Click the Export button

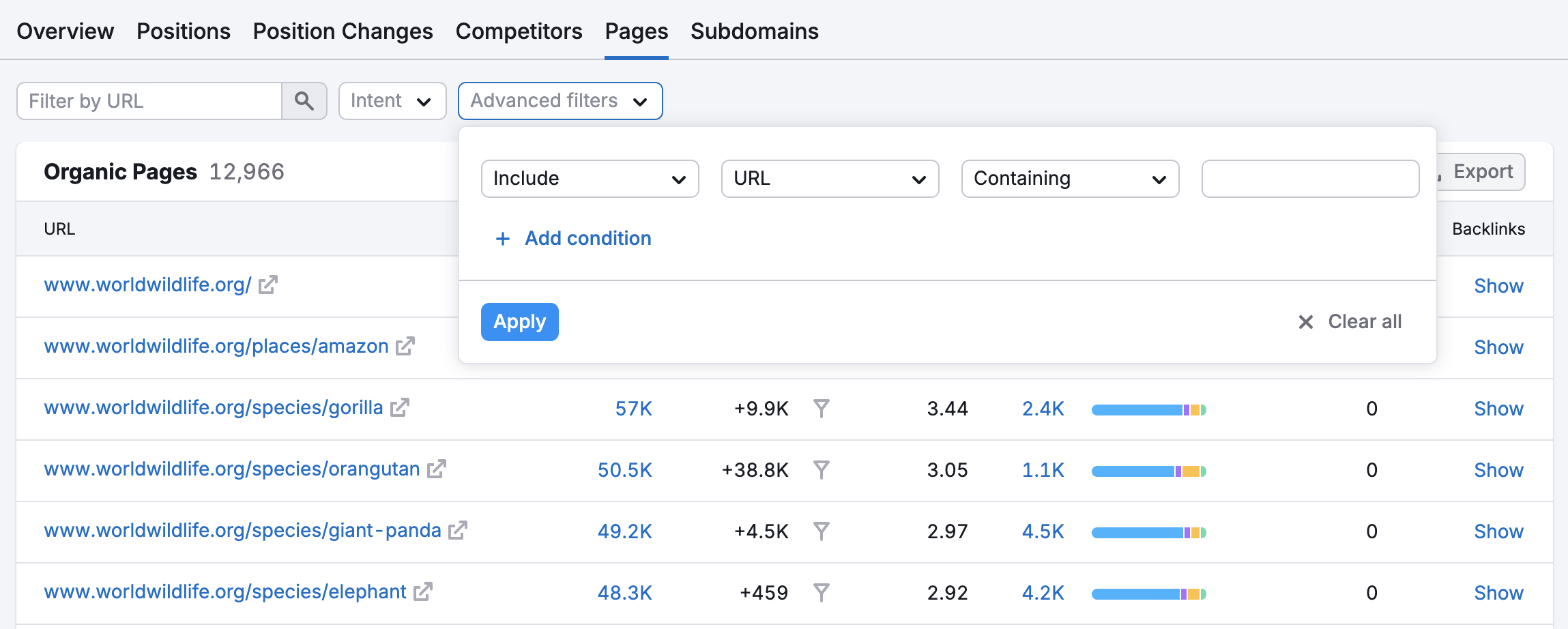(x=1481, y=172)
